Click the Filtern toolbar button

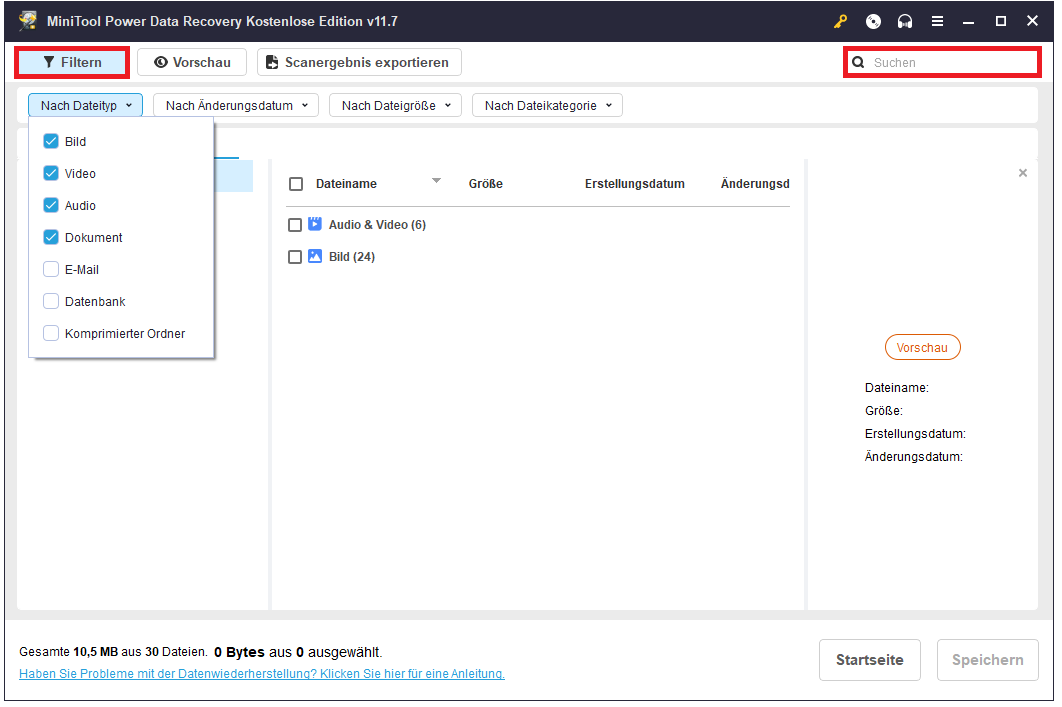coord(72,62)
